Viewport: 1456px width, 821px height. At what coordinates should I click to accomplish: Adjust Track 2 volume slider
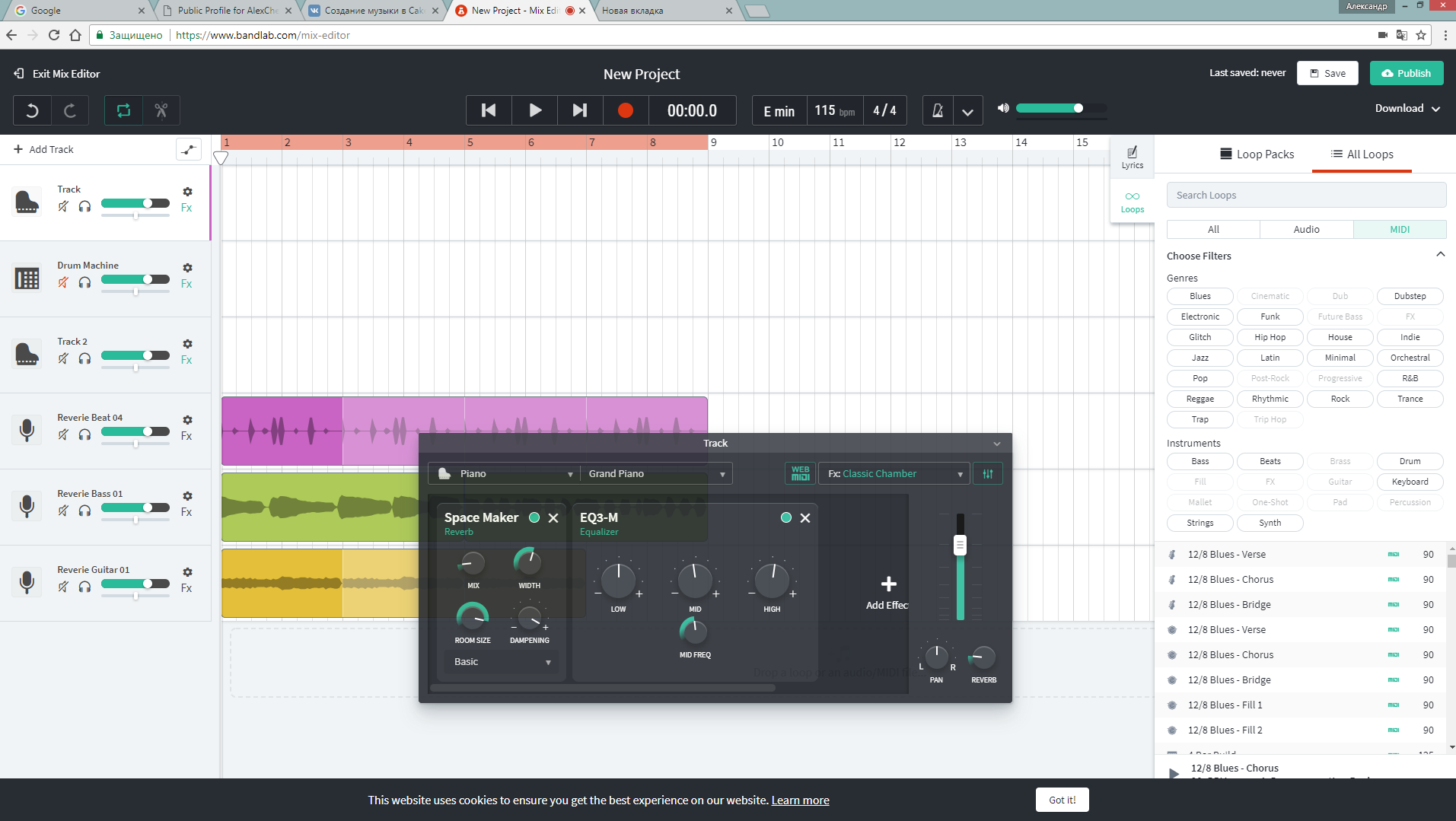(x=135, y=355)
